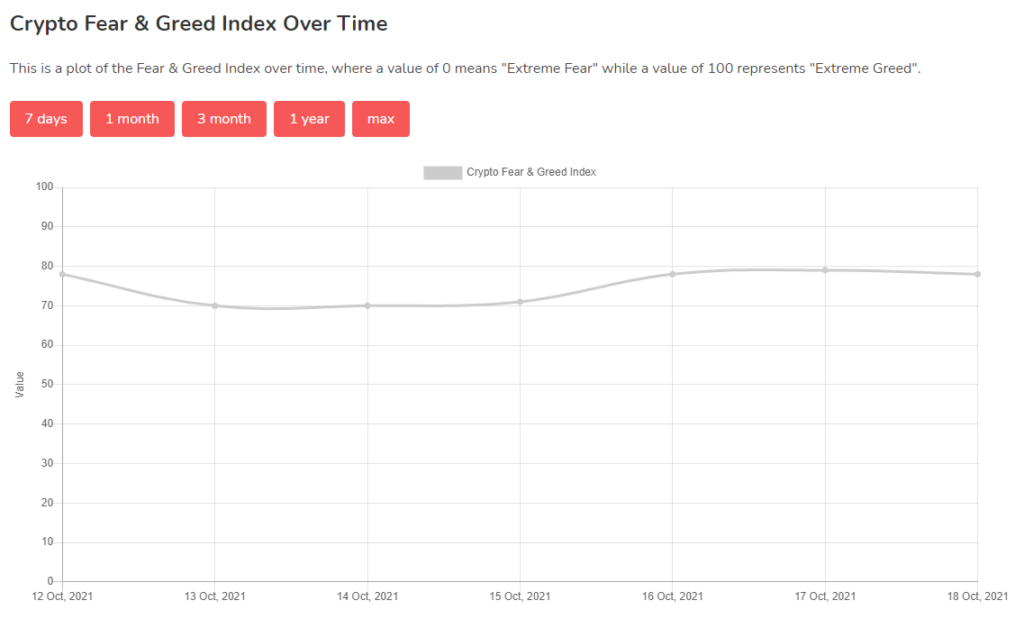Click the Crypto Fear & Greed Index Over Time heading
This screenshot has width=1024, height=619.
pos(199,24)
